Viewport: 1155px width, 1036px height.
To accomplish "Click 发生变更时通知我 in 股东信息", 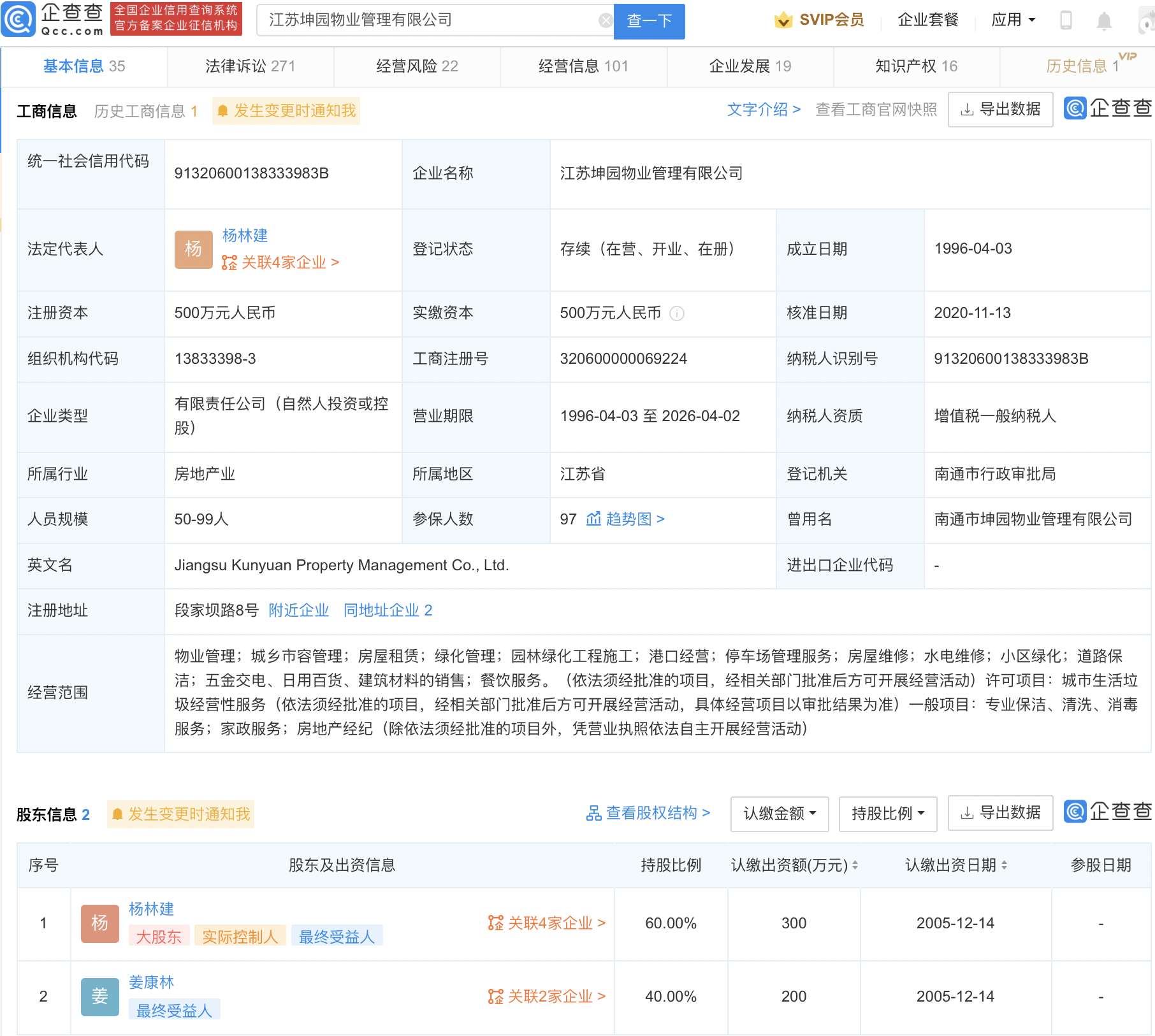I will coord(181,814).
